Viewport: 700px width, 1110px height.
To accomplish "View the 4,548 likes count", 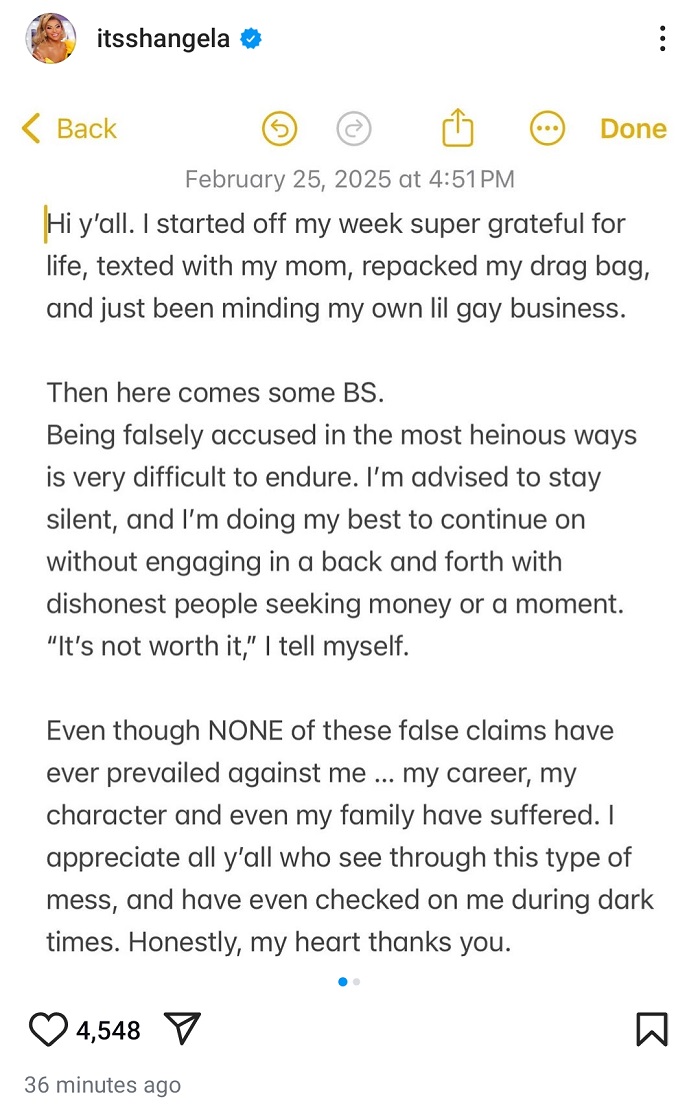I will coord(108,1030).
